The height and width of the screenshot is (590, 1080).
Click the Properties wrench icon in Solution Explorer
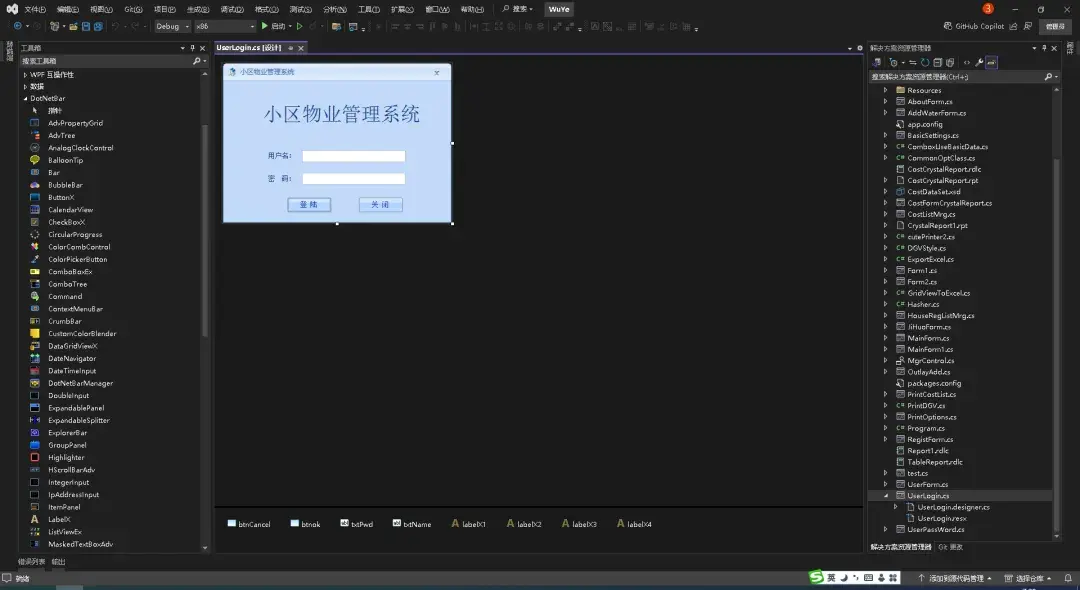click(979, 62)
